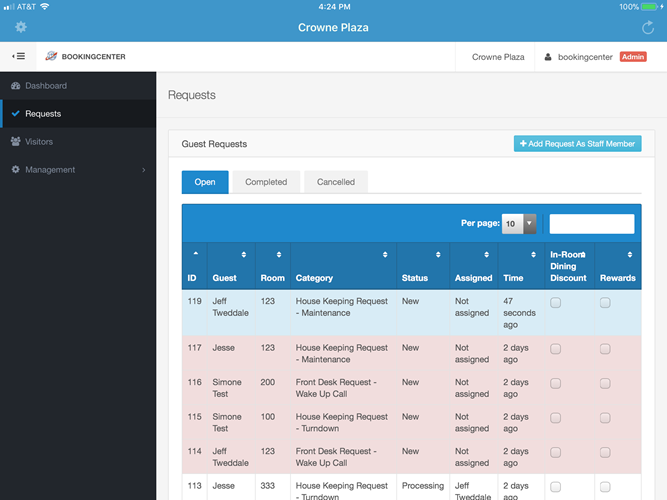
Task: Click Crowne Plaza title in top blue bar
Action: click(x=333, y=28)
